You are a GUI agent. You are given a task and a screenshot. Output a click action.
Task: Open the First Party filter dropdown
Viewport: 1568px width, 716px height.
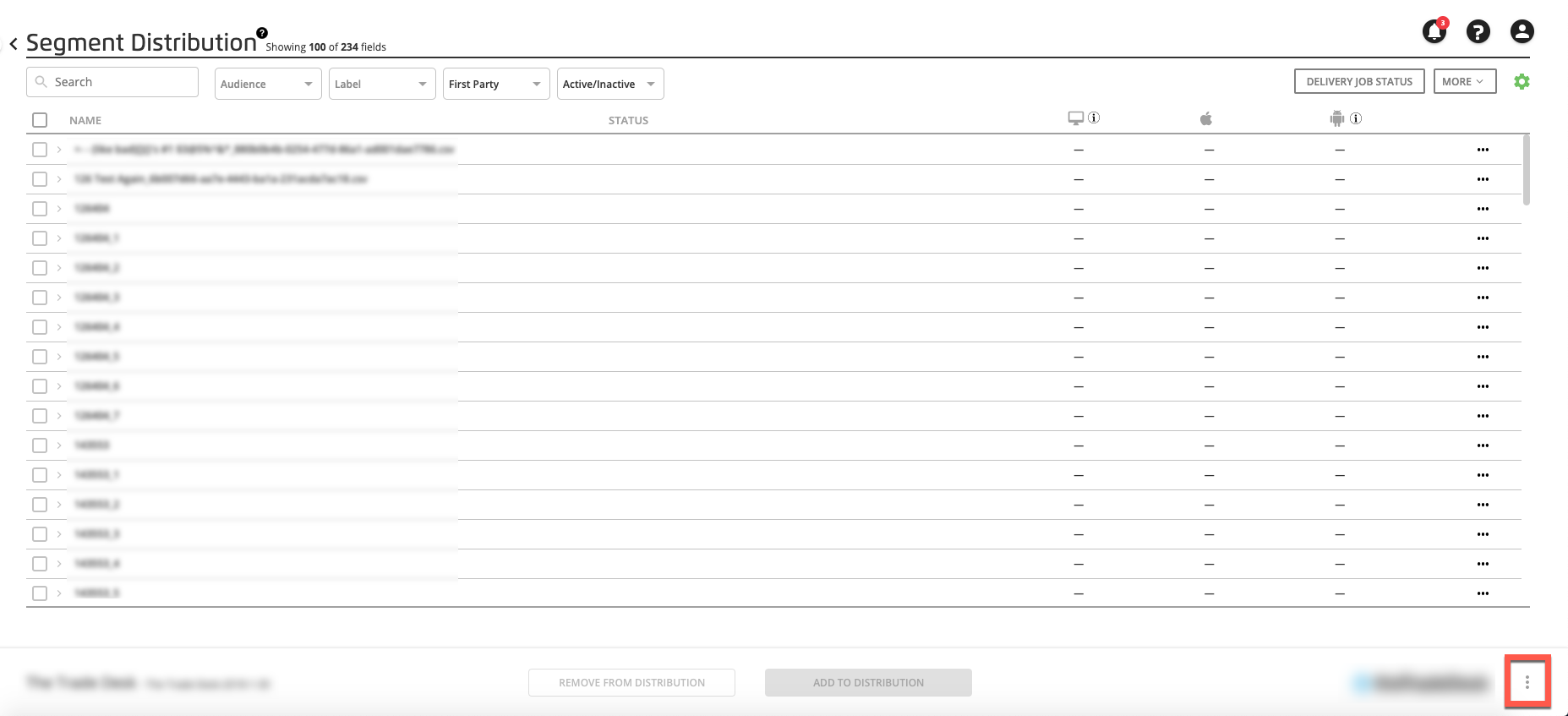tap(496, 84)
